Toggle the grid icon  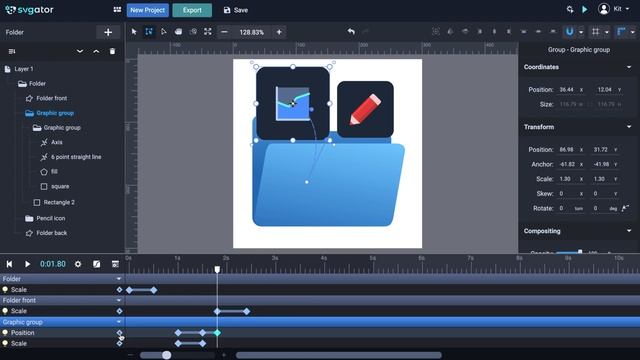pos(596,31)
